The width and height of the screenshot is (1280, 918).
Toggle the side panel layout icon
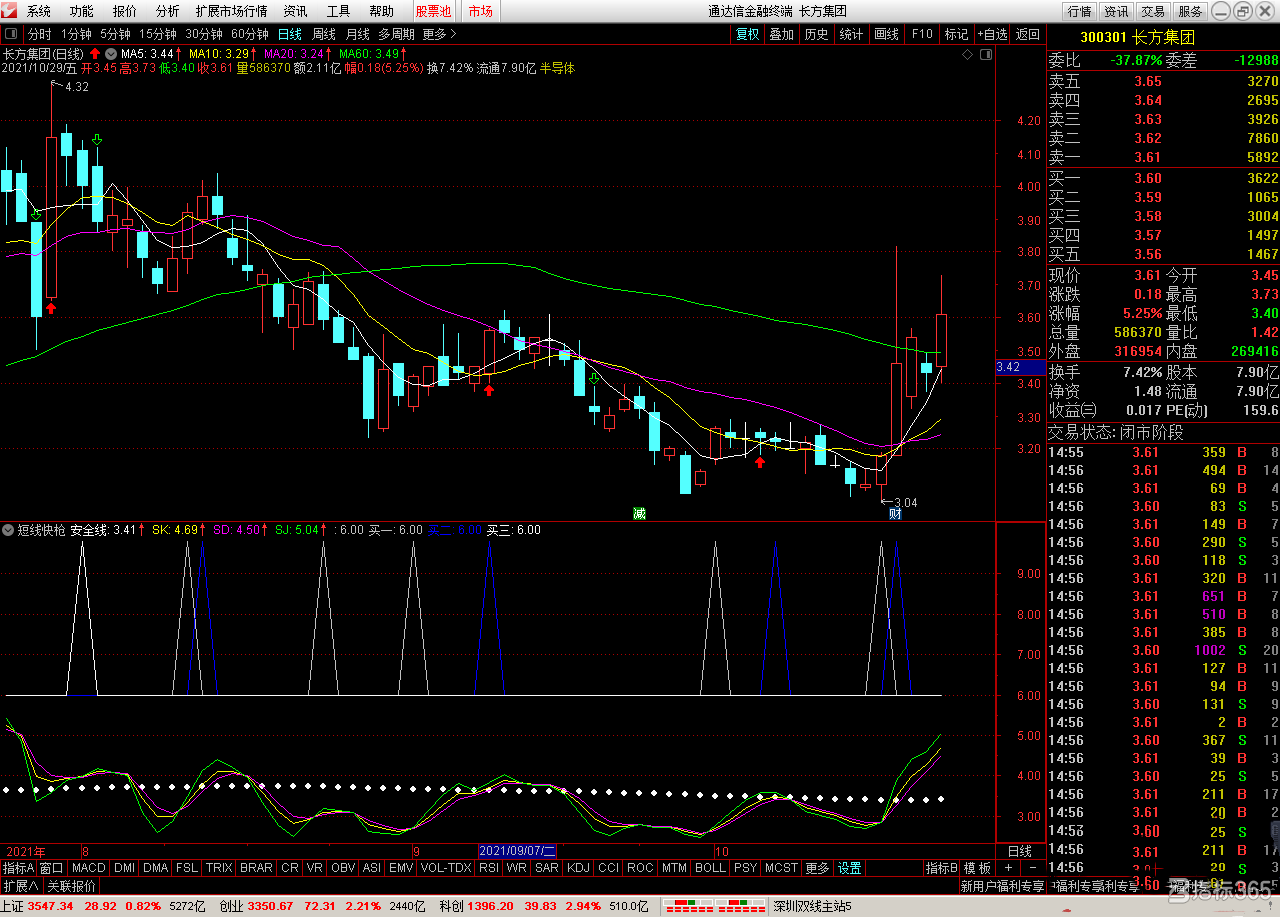[x=986, y=55]
